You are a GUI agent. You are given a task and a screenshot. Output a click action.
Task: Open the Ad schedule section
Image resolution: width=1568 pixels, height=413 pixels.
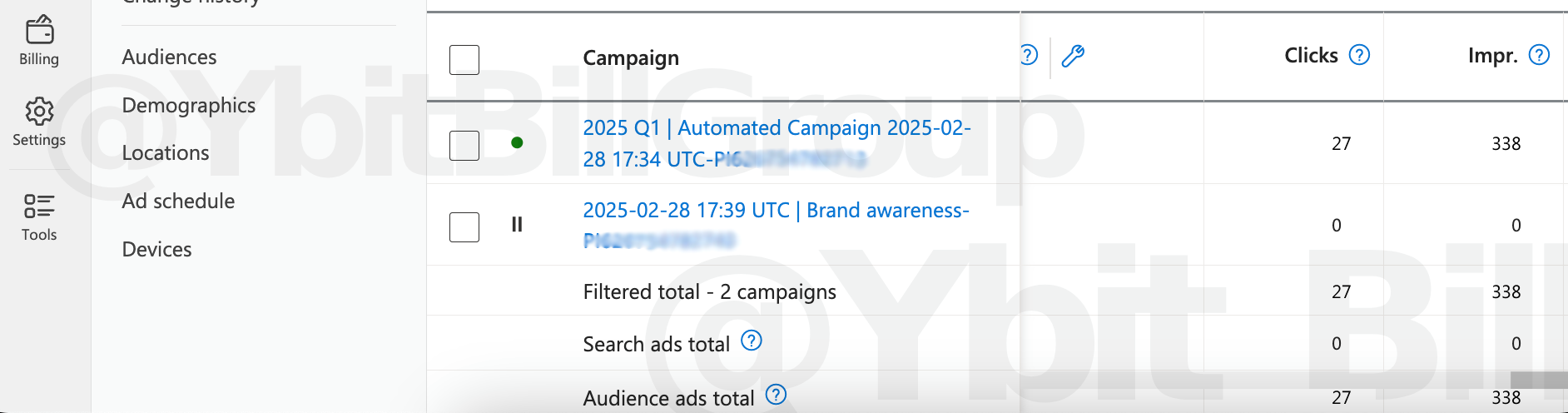click(178, 201)
